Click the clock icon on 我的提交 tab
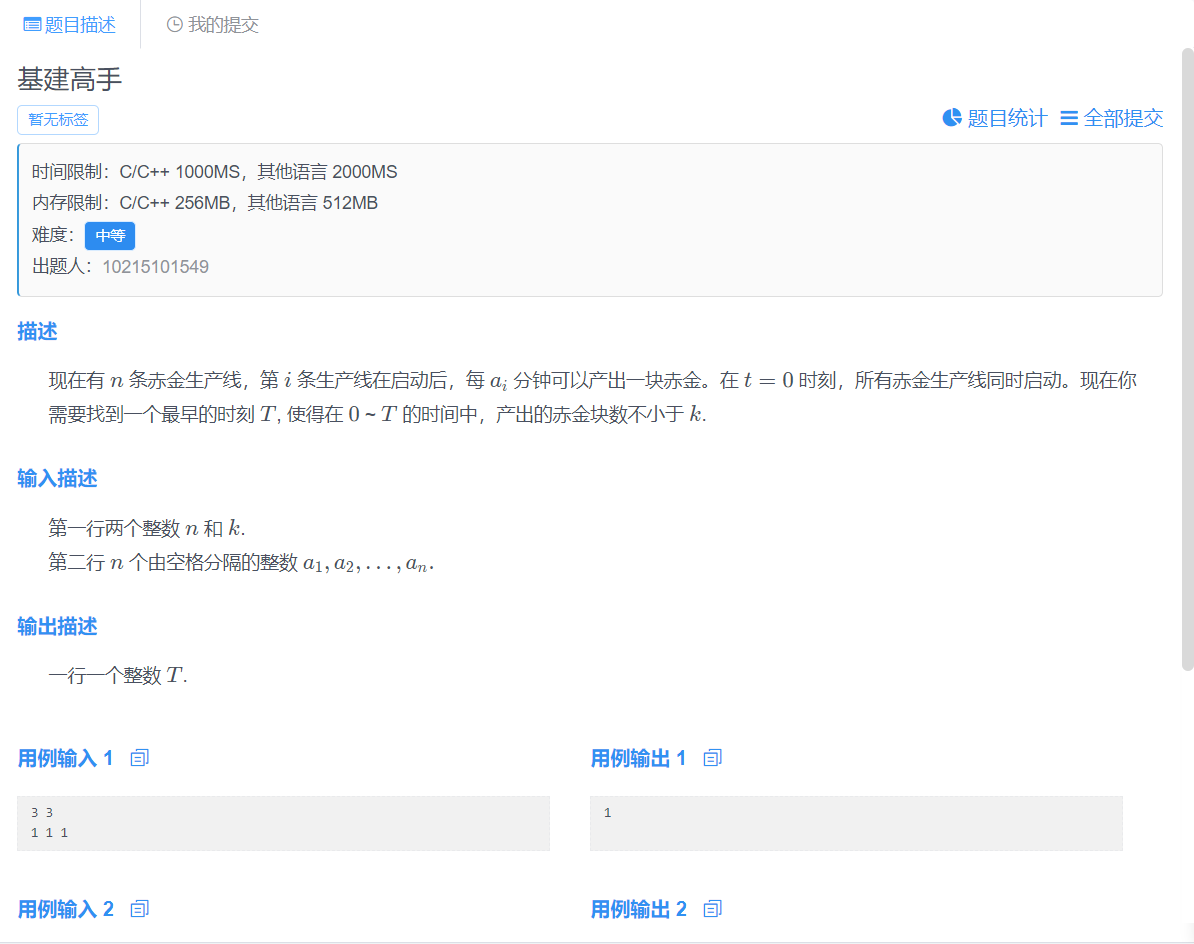 (175, 25)
